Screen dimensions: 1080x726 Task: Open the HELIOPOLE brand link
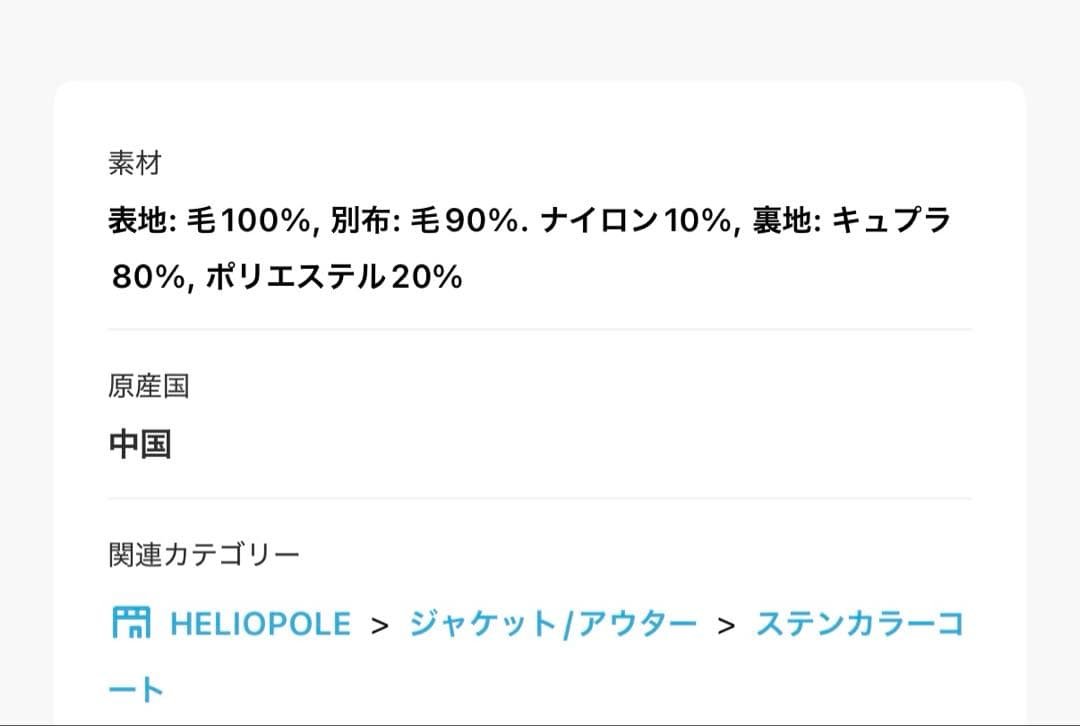tap(260, 624)
